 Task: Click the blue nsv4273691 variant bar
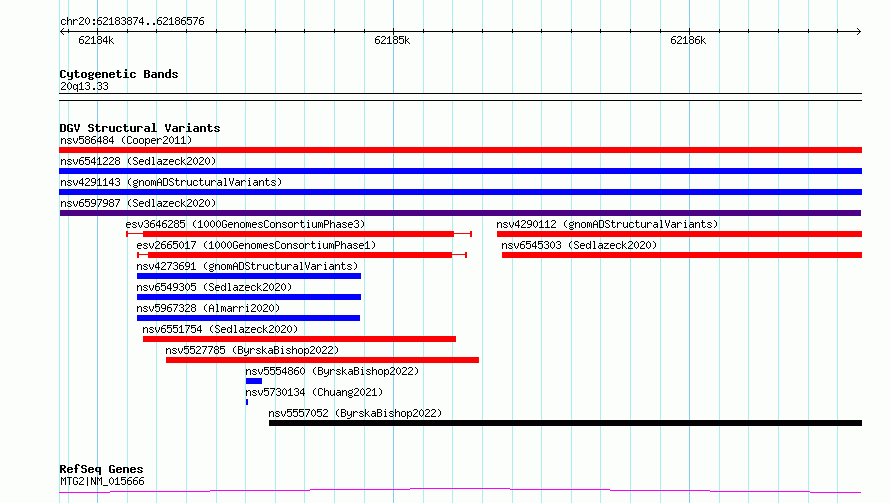point(249,276)
